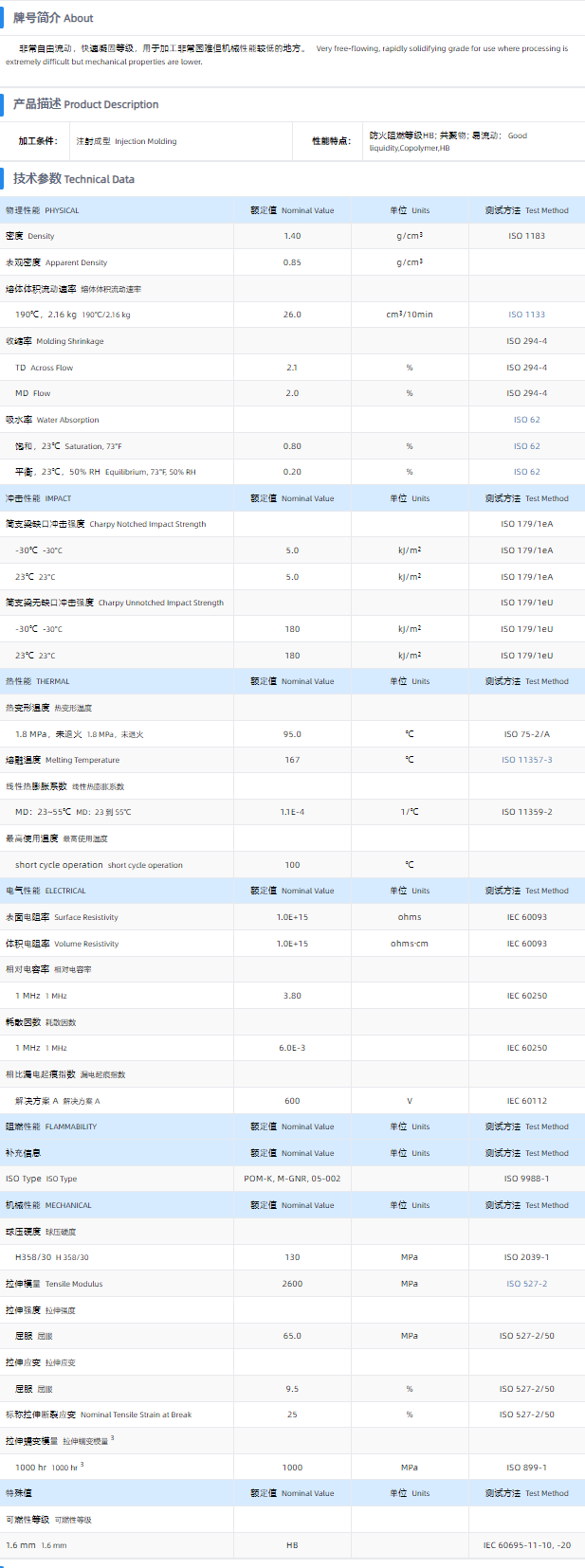Select the POM-K, M-GNR, 05-002 ISO type value

tap(292, 1179)
